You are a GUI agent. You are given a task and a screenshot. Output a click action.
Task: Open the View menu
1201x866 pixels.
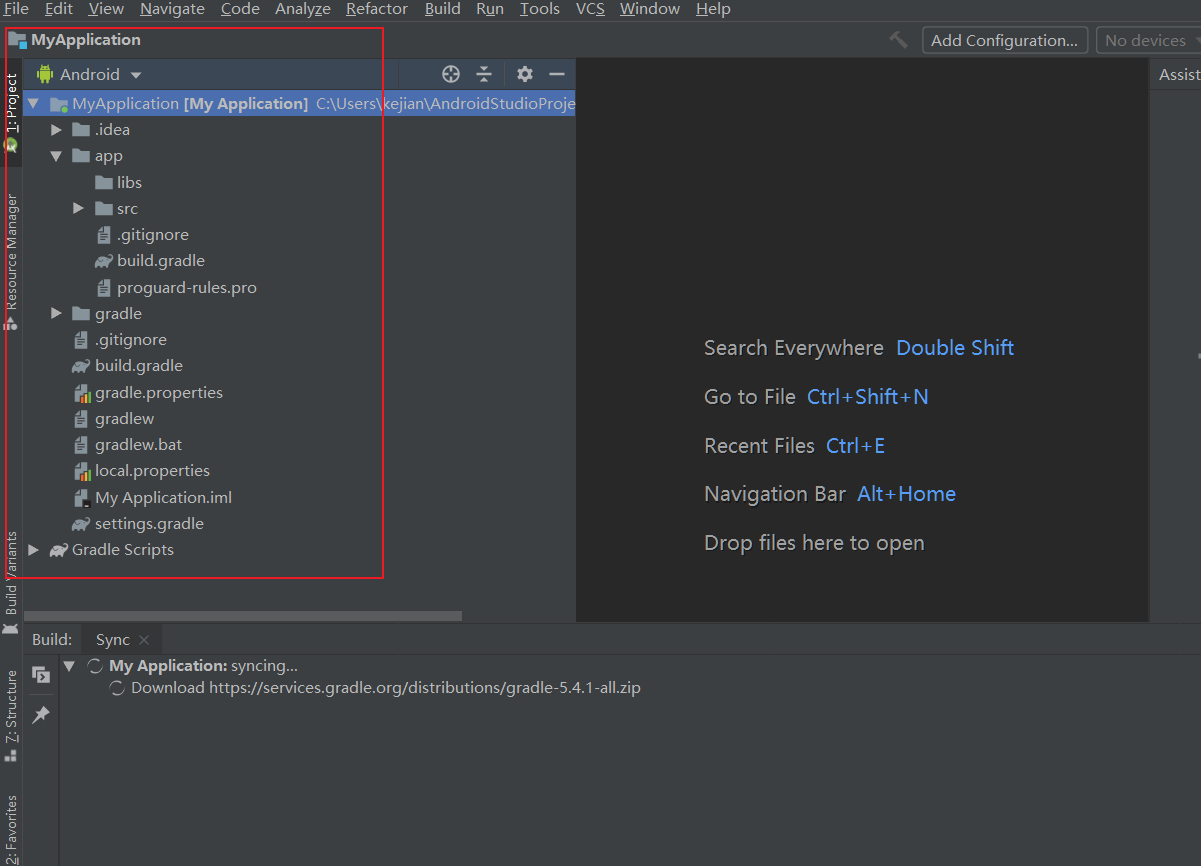(106, 9)
